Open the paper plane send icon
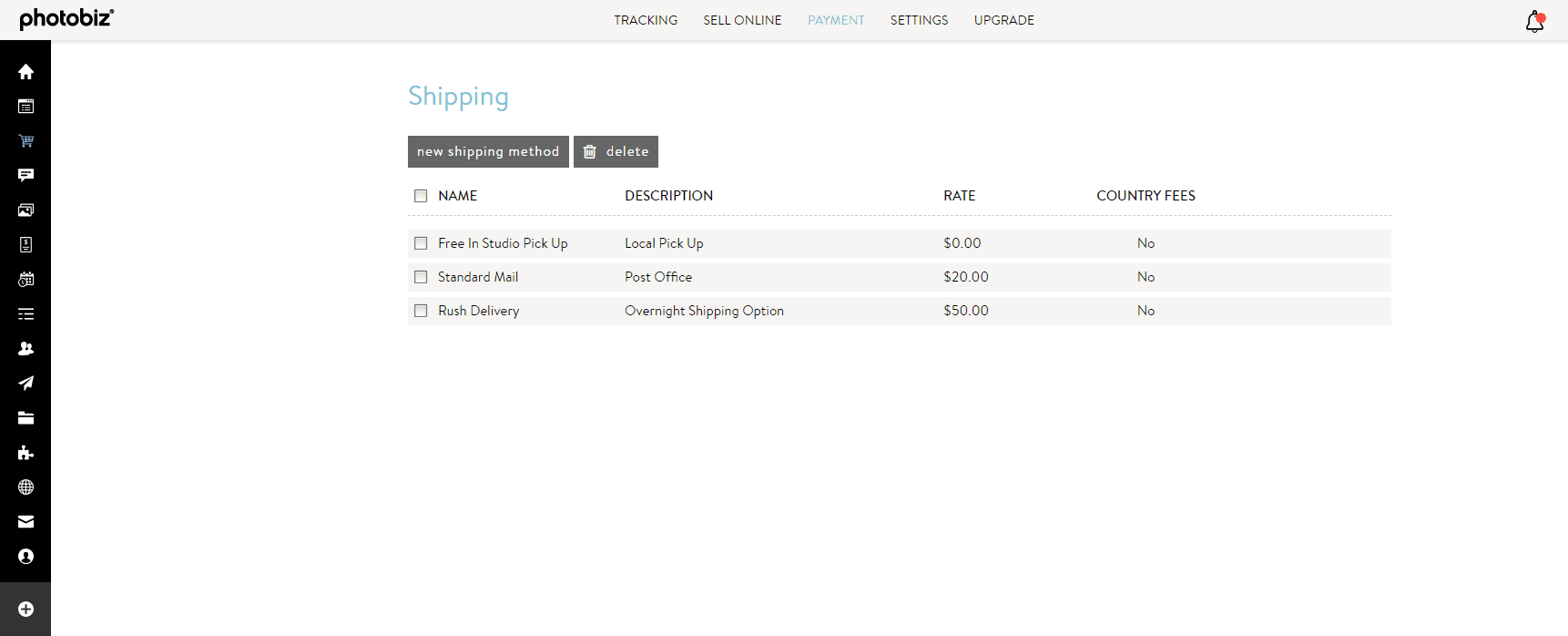Screen dimensions: 1568x636 tap(25, 383)
